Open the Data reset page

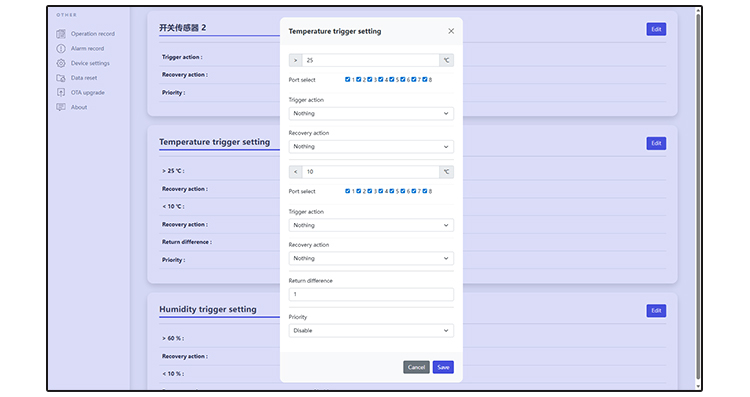coord(84,78)
